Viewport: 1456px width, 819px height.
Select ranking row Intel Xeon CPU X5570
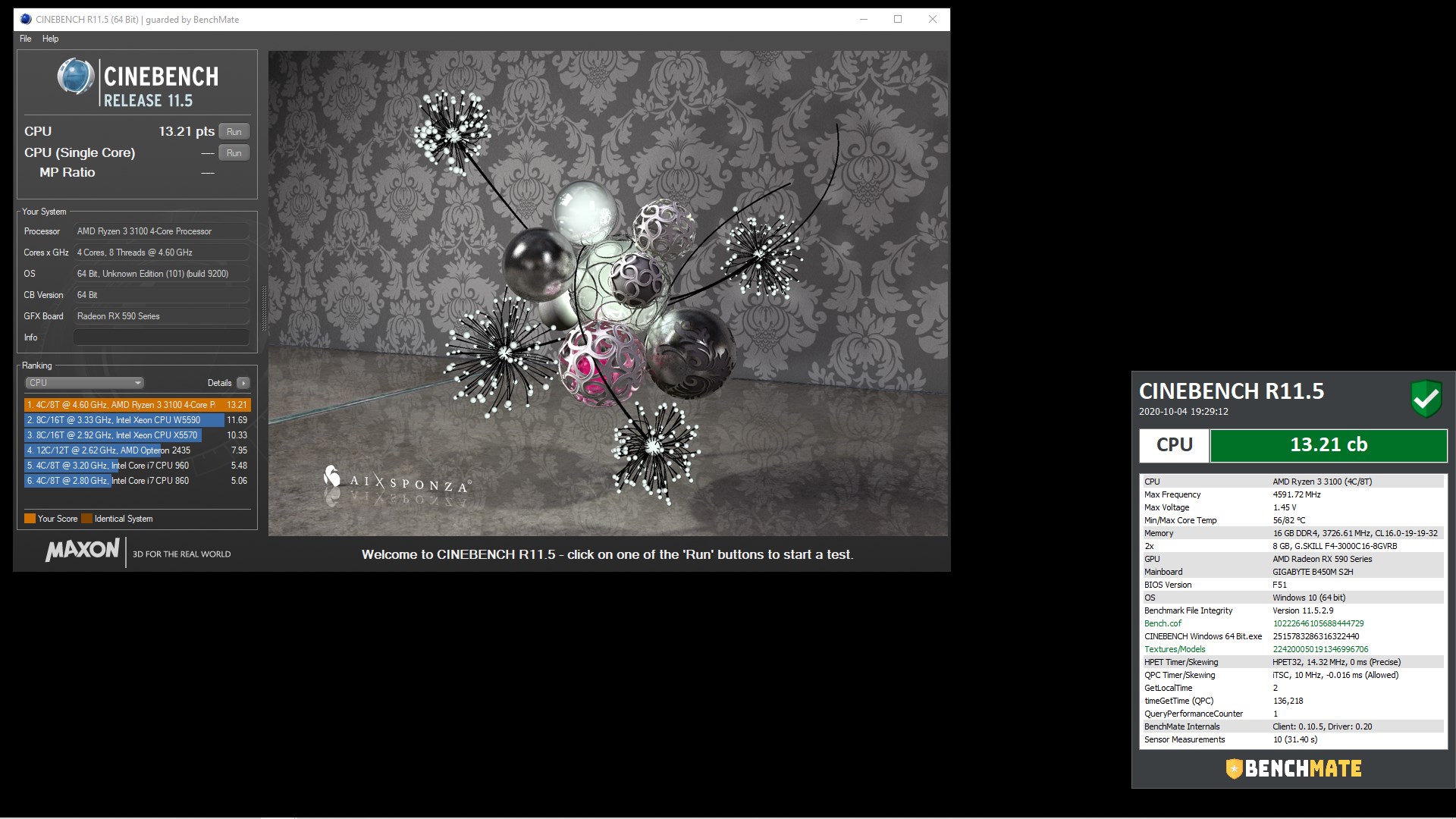click(x=136, y=435)
